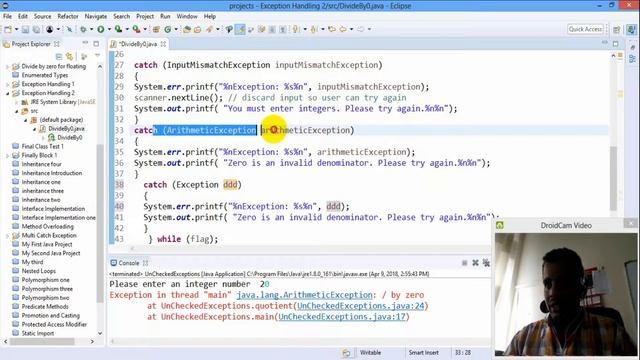Image resolution: width=640 pixels, height=360 pixels.
Task: Click the Last Edit Location icon
Action: coord(332,29)
